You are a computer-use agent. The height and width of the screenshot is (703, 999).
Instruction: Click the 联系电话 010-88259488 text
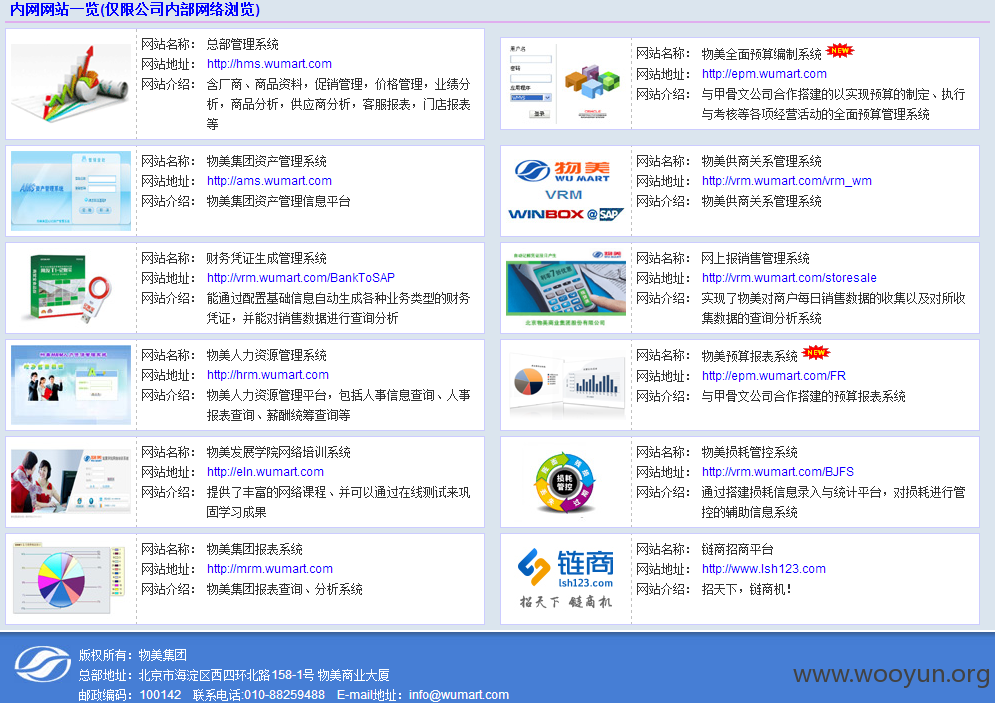(x=259, y=695)
